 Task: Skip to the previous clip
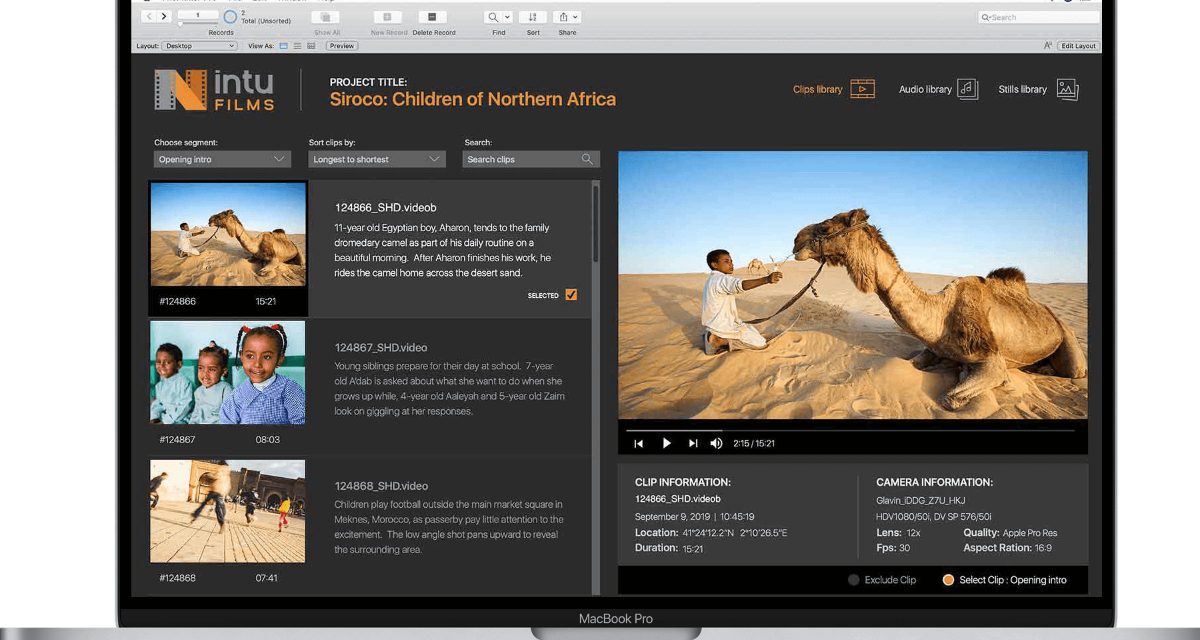pyautogui.click(x=639, y=443)
